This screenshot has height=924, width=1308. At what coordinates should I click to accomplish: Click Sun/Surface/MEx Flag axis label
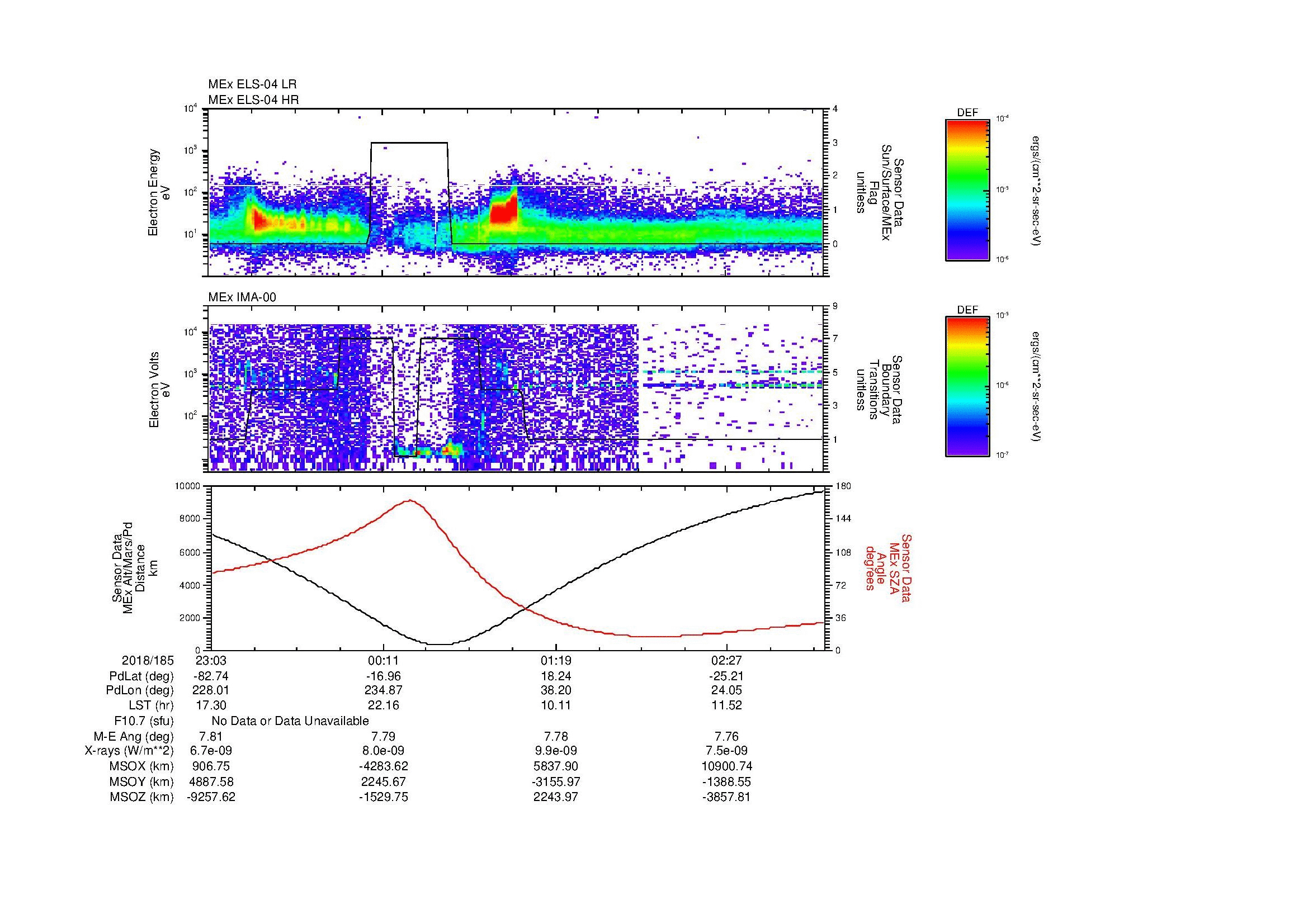[881, 193]
